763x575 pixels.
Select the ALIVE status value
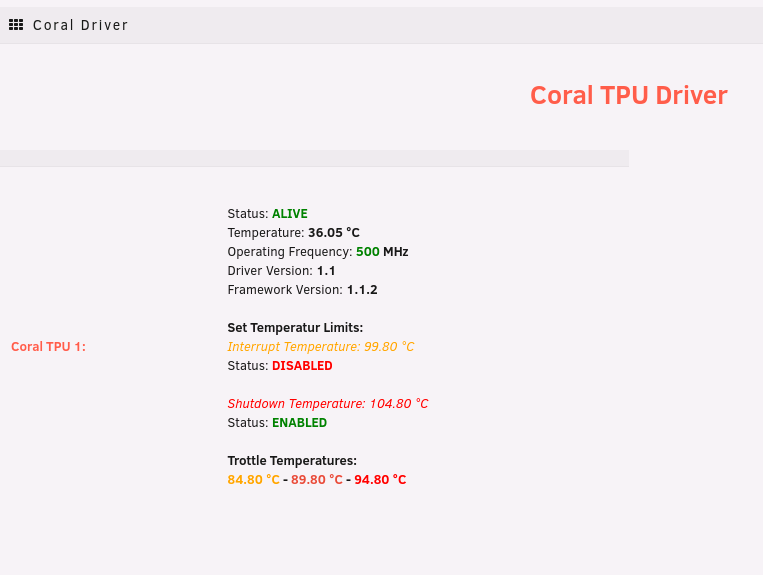point(290,214)
